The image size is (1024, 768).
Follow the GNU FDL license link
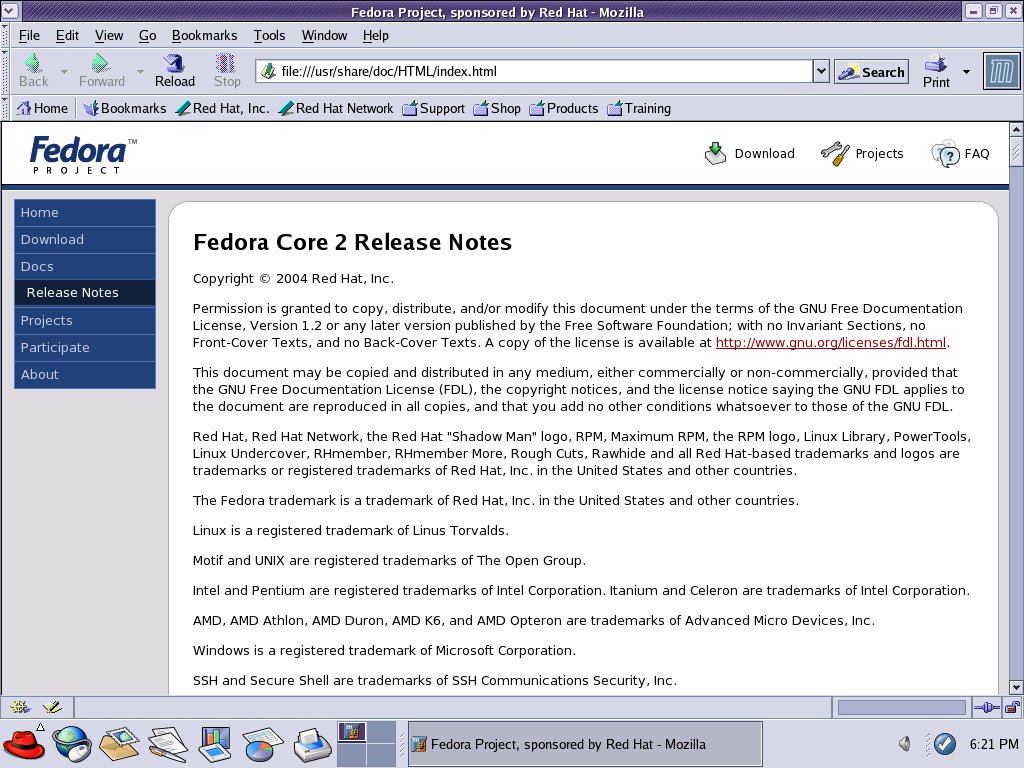coord(830,342)
